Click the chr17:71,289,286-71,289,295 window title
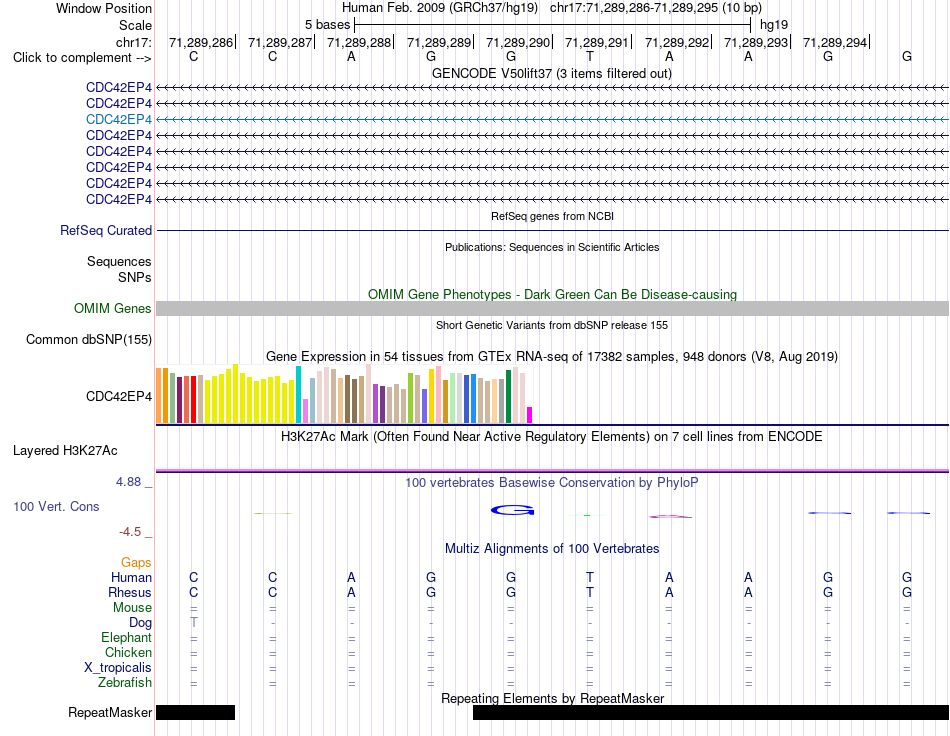The height and width of the screenshot is (736, 950). coord(656,8)
